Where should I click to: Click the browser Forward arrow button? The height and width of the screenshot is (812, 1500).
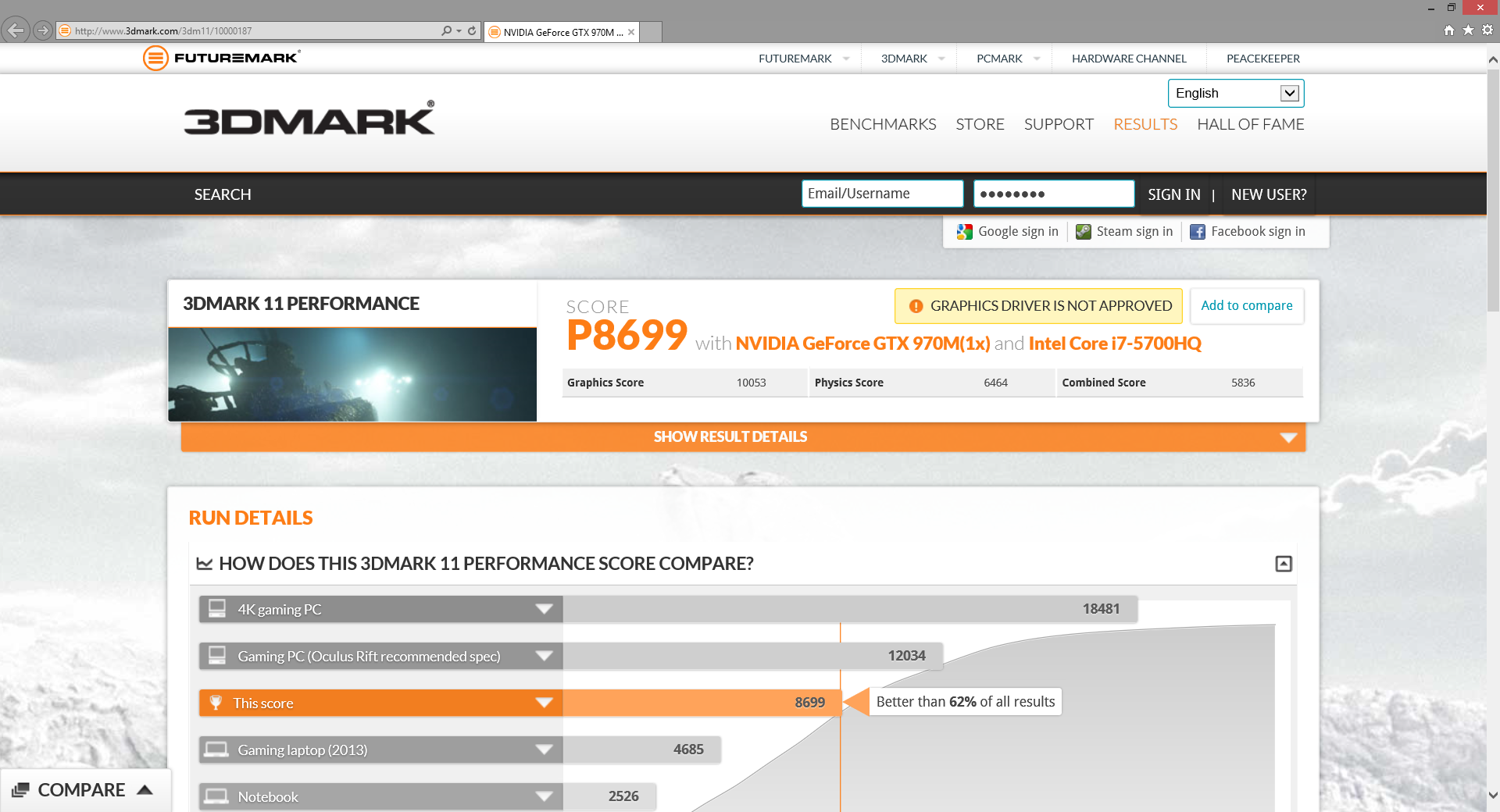click(x=43, y=30)
